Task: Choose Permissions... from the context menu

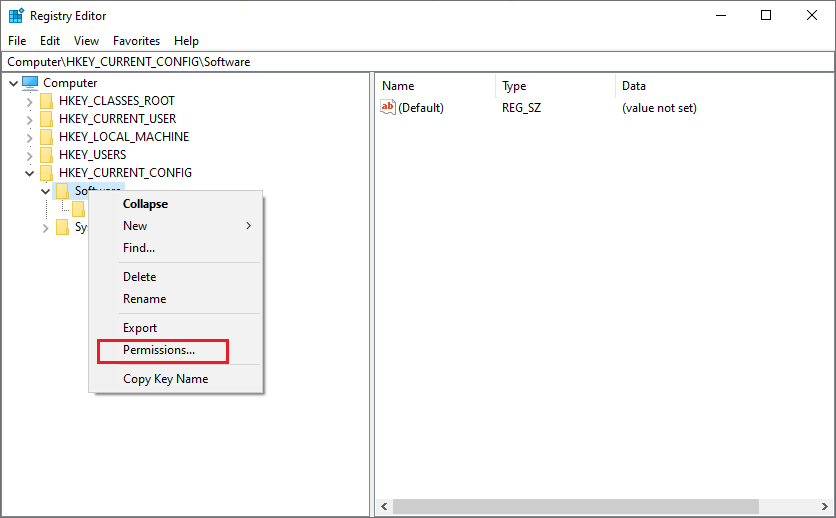Action: [x=159, y=350]
